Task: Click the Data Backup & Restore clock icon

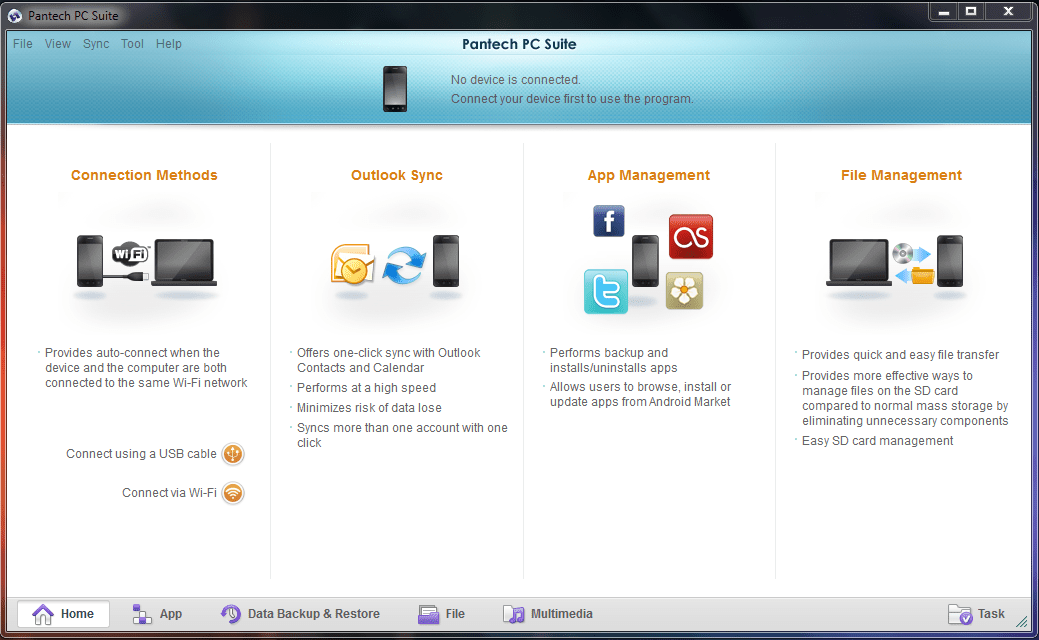Action: pos(231,614)
